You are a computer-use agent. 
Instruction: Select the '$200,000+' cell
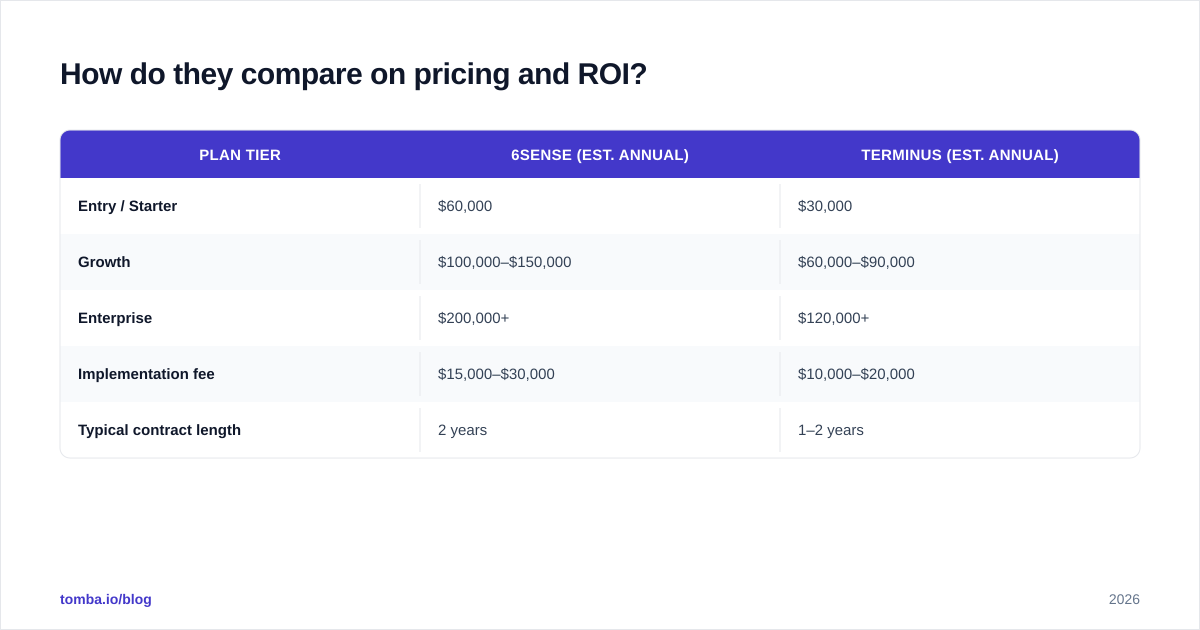click(600, 318)
